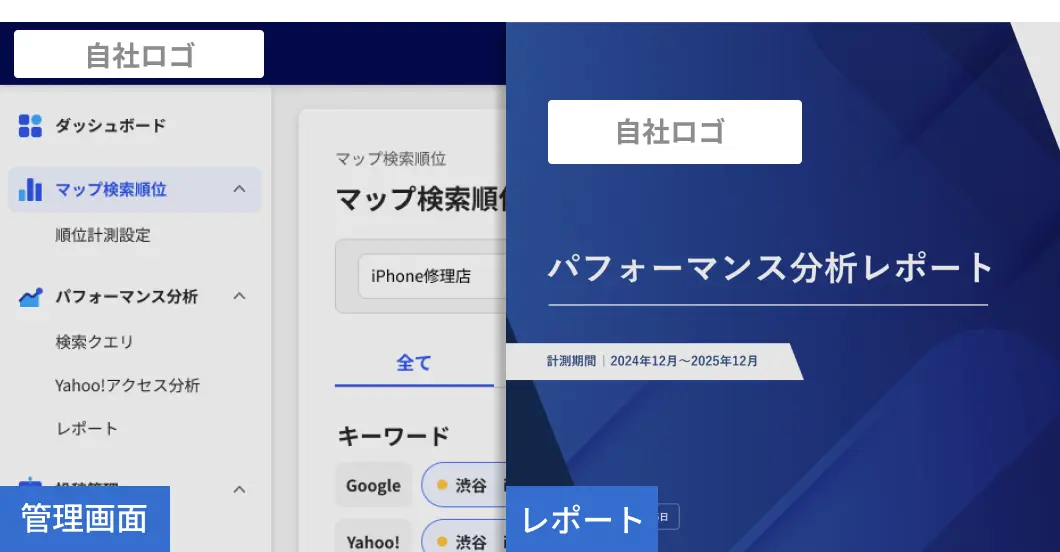Image resolution: width=1060 pixels, height=552 pixels.
Task: Open Yahoo!アクセス分析 submenu item
Action: click(127, 385)
